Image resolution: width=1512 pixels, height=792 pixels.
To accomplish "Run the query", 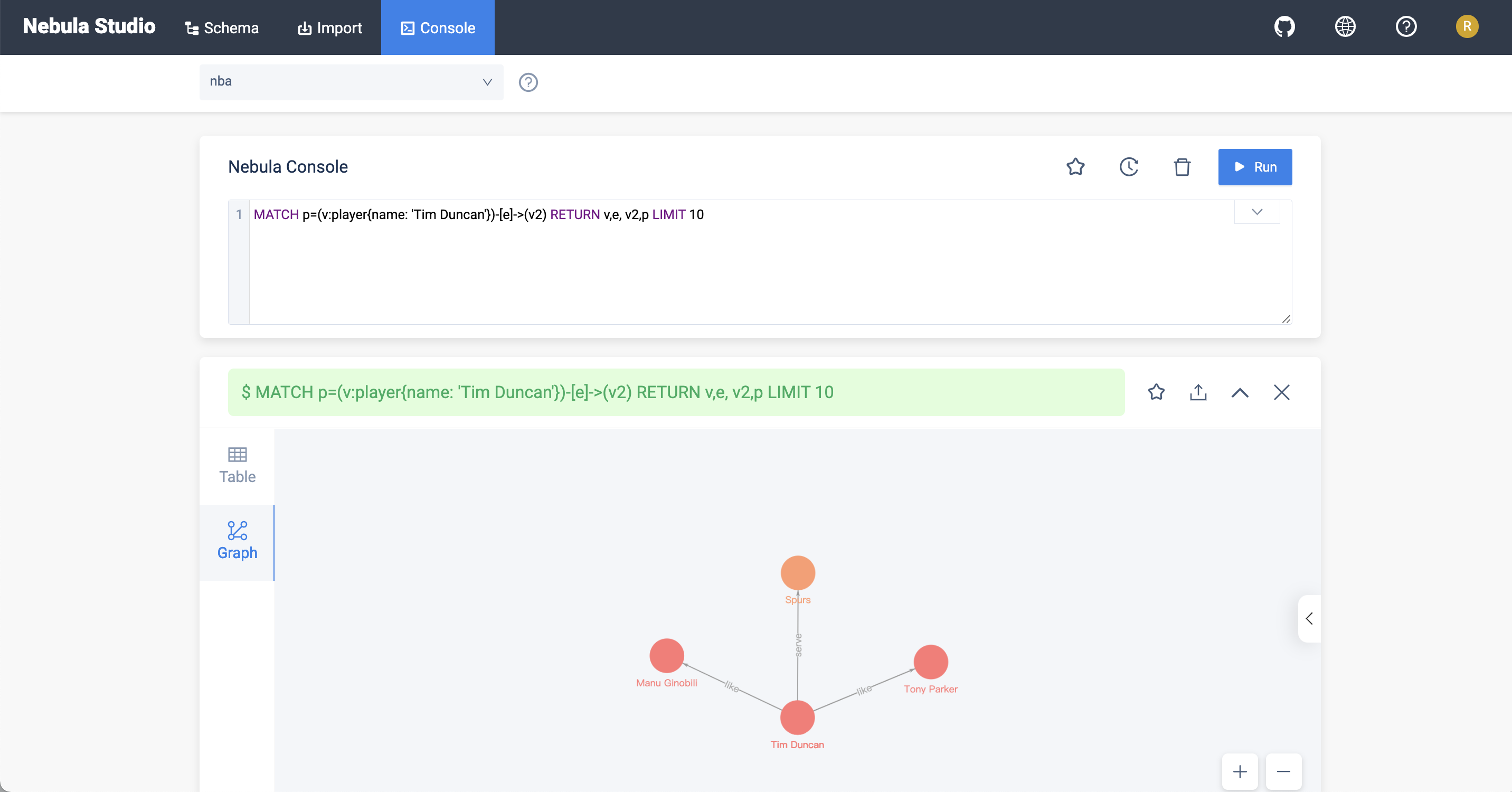I will point(1255,167).
